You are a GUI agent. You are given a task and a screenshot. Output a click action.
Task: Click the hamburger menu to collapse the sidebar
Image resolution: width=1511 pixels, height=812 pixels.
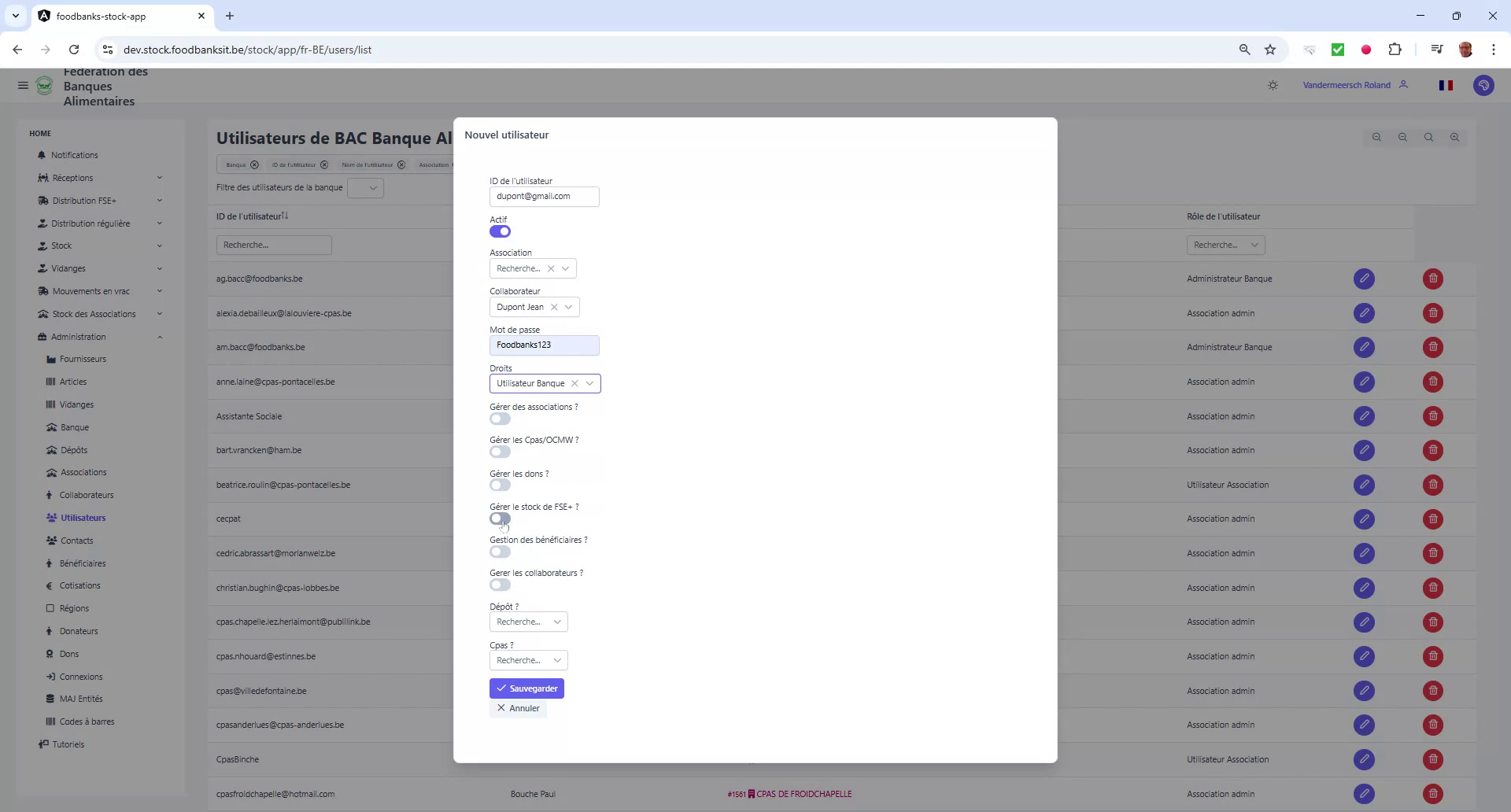coord(23,85)
